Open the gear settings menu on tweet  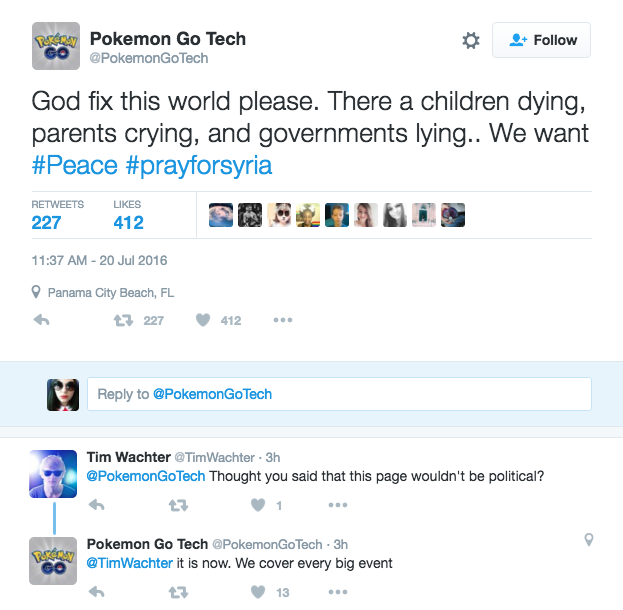[x=471, y=40]
